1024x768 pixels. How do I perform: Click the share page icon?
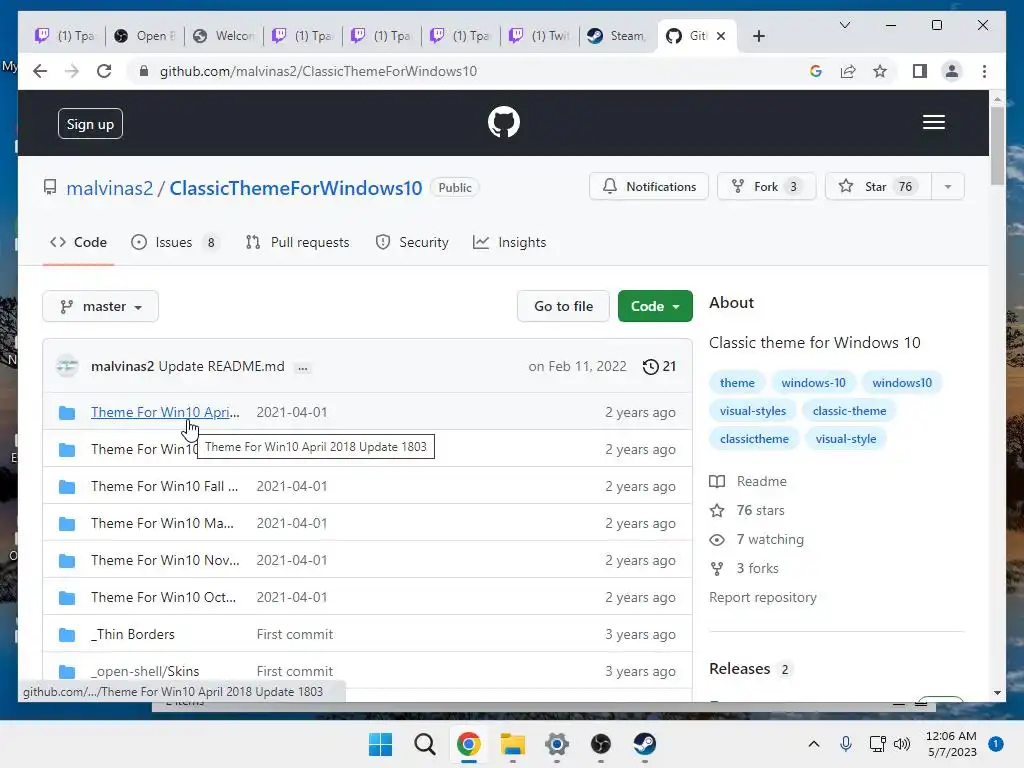[848, 71]
